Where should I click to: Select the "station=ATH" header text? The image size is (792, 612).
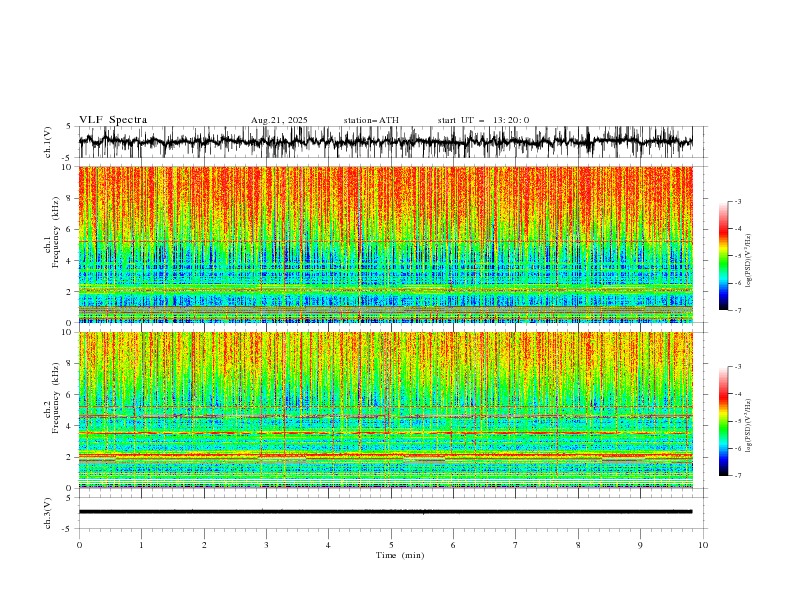tap(371, 120)
